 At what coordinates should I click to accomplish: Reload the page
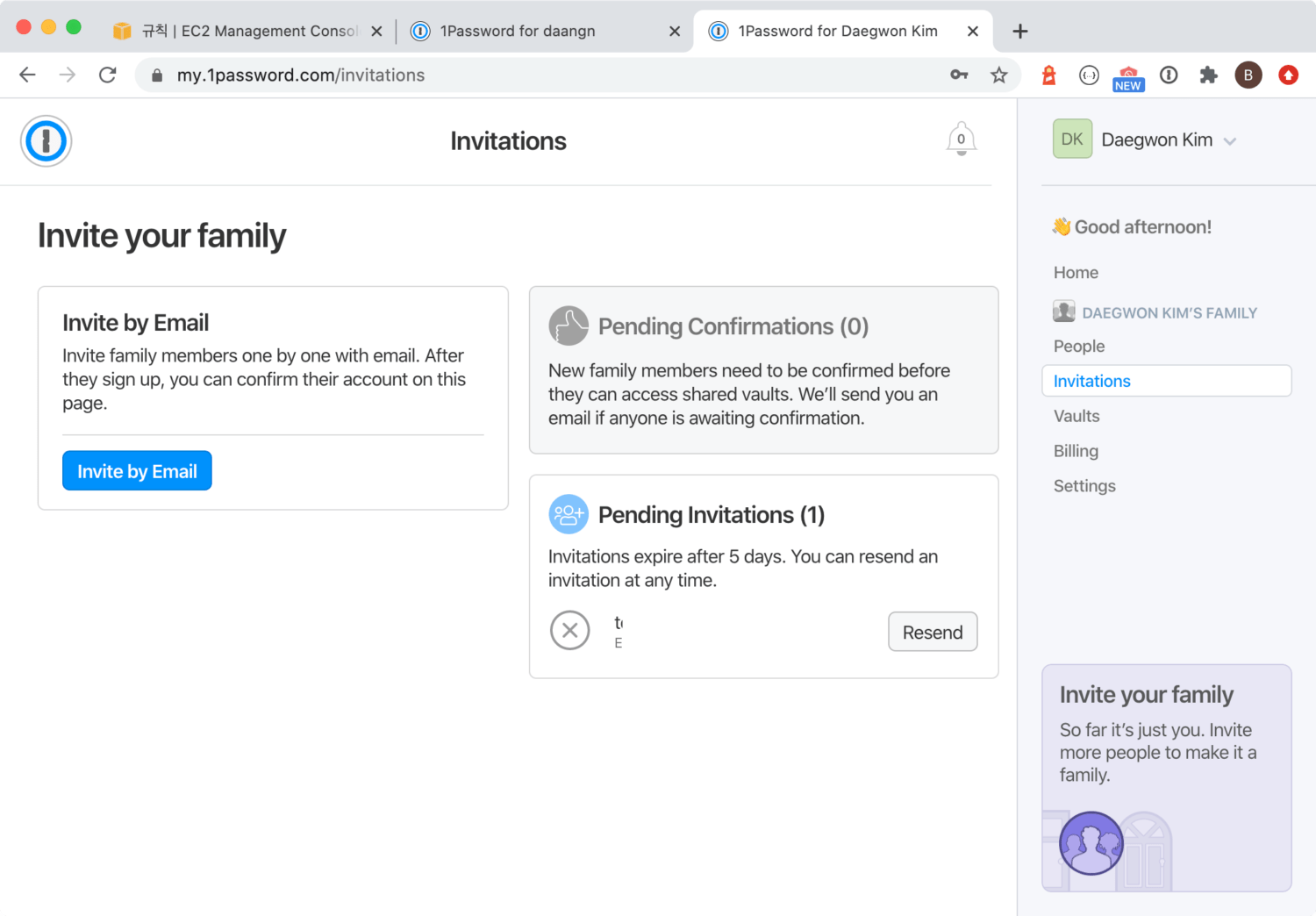pyautogui.click(x=108, y=75)
